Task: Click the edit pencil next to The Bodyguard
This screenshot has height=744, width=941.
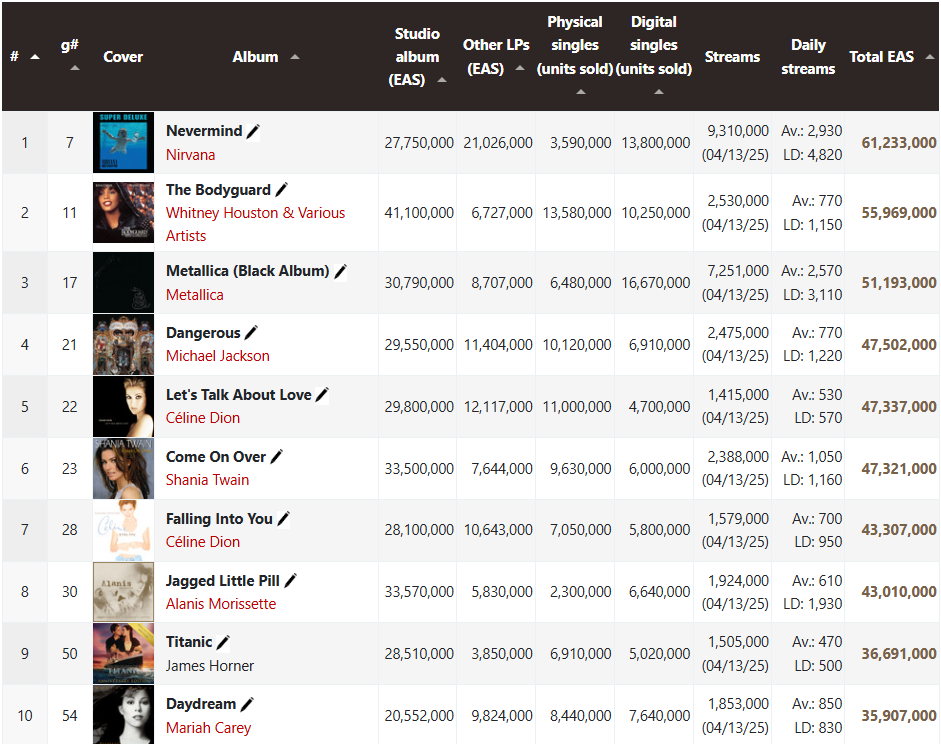Action: (x=281, y=190)
